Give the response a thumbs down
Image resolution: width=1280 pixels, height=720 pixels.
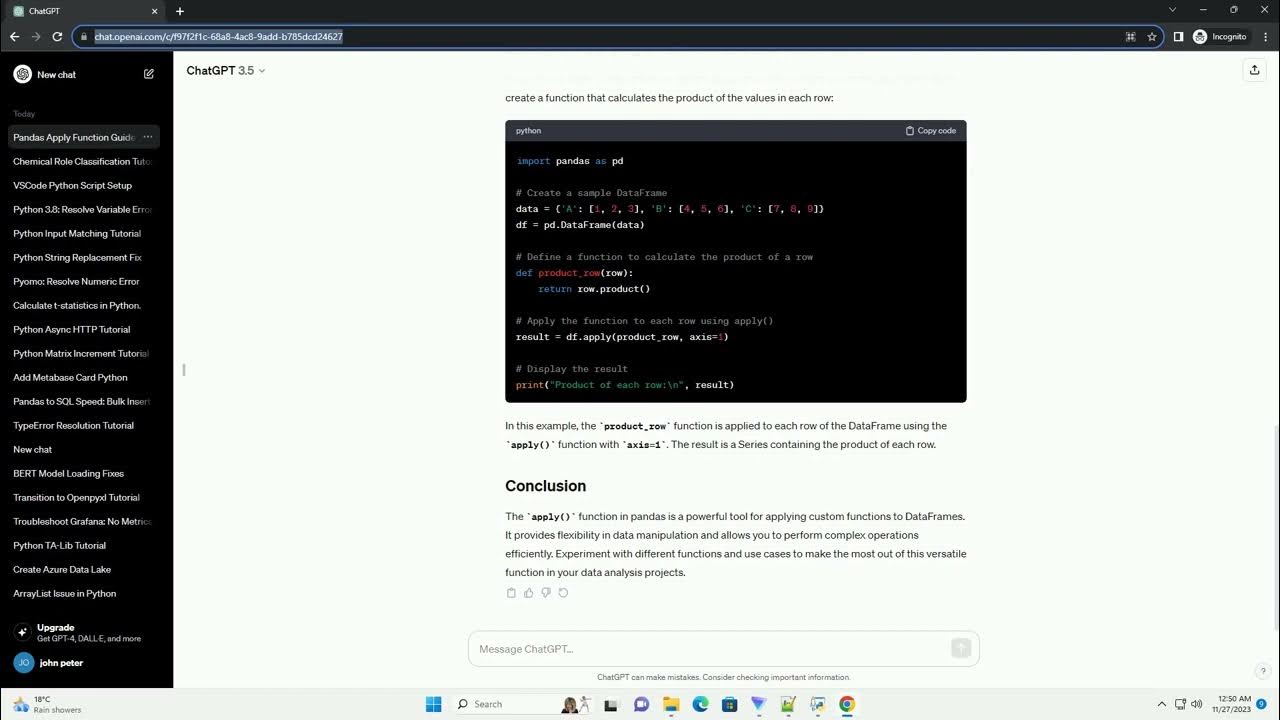[x=546, y=593]
